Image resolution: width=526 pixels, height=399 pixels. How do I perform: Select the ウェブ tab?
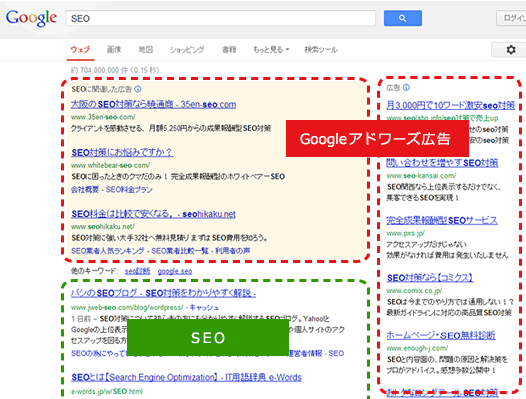(x=80, y=50)
